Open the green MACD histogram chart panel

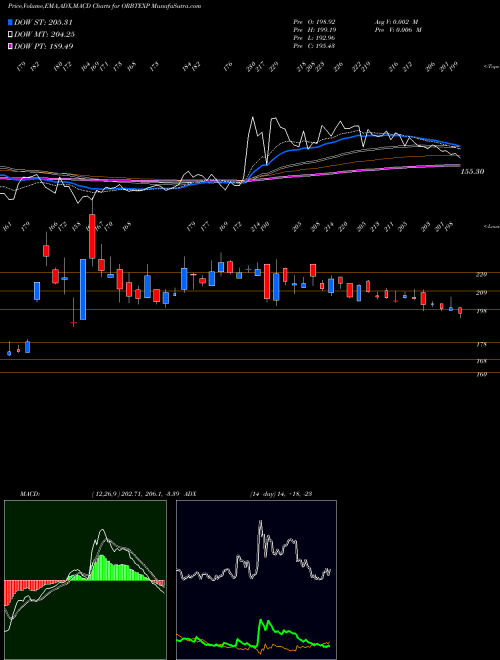coord(85,580)
